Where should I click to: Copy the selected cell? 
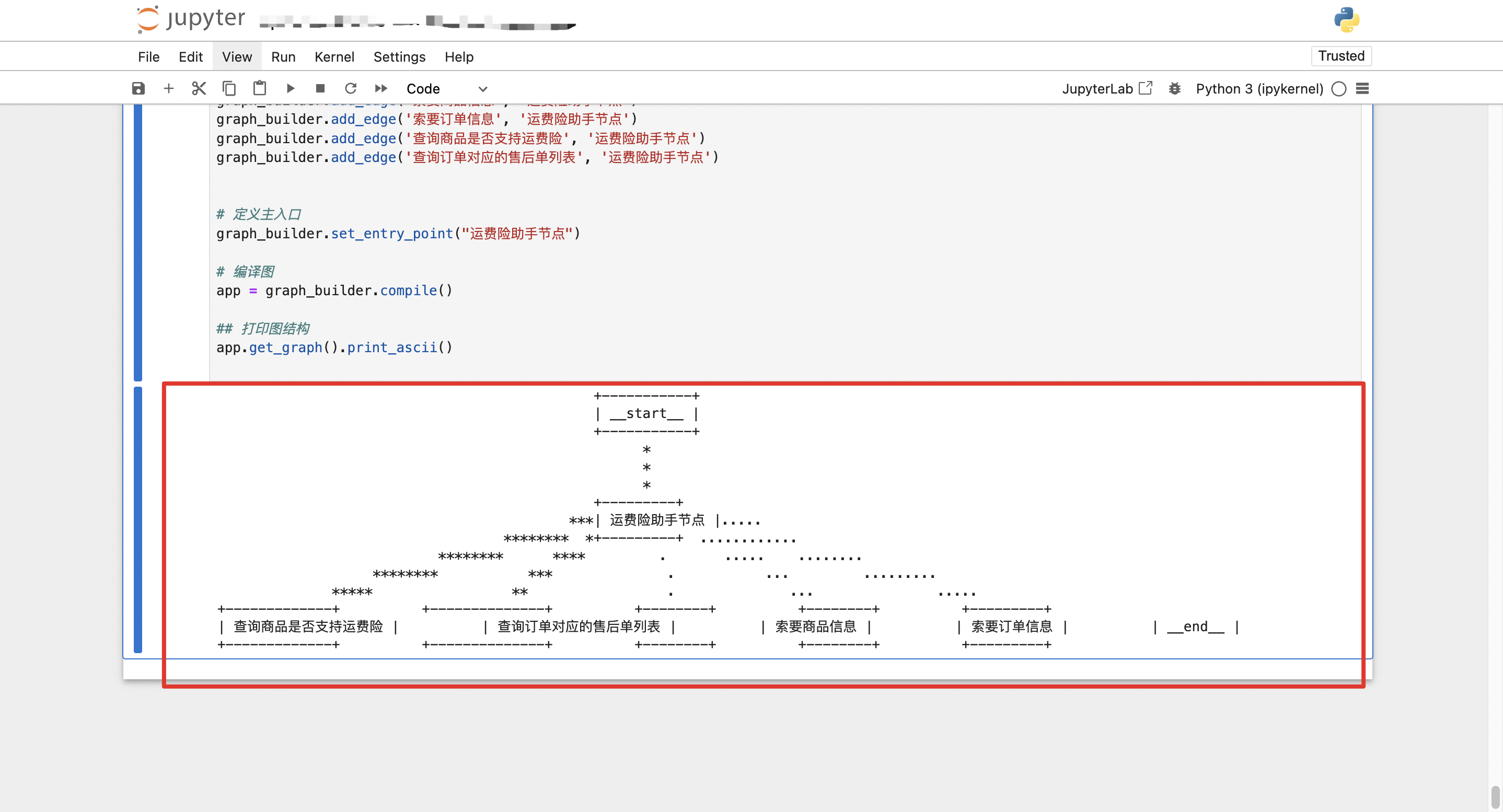(x=229, y=89)
